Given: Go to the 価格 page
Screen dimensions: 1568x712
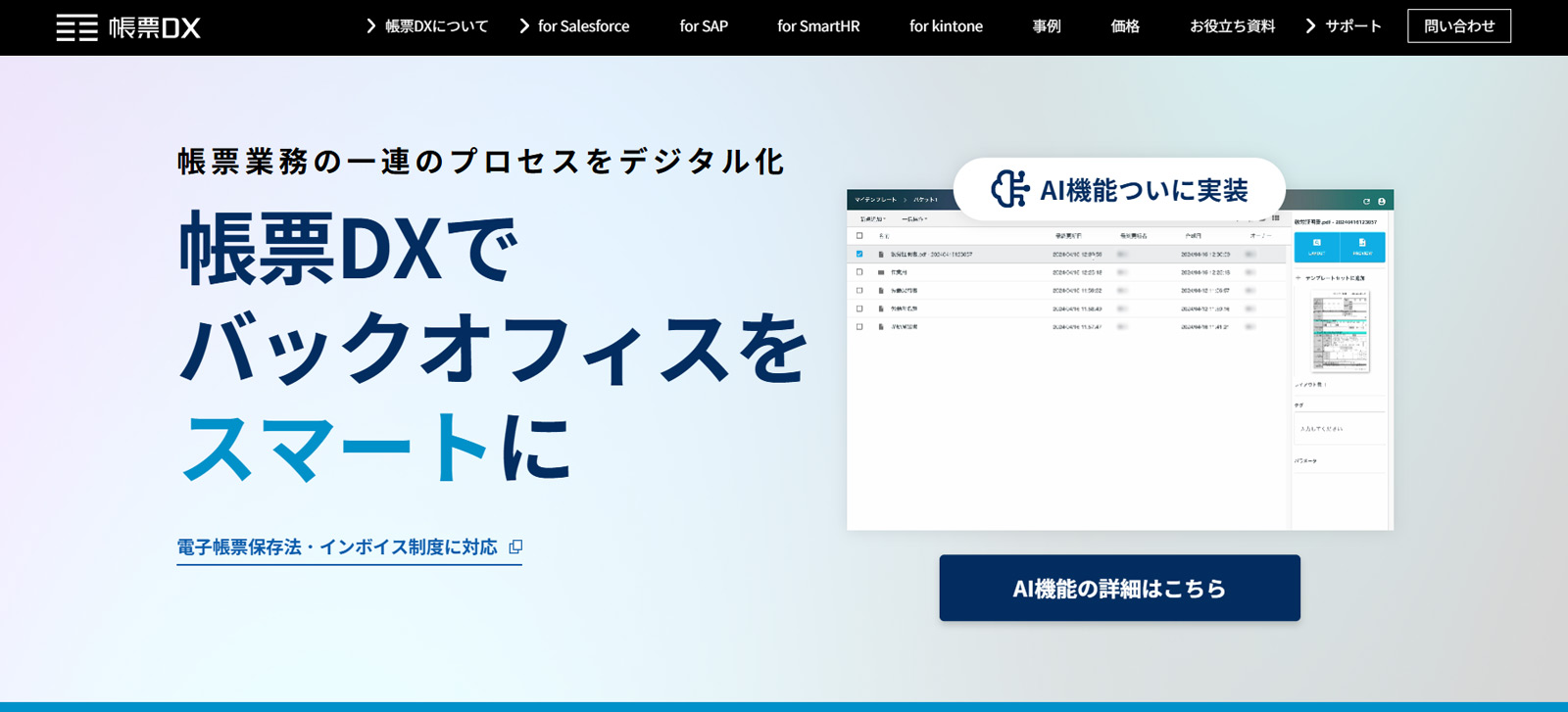Looking at the screenshot, I should (x=1125, y=26).
